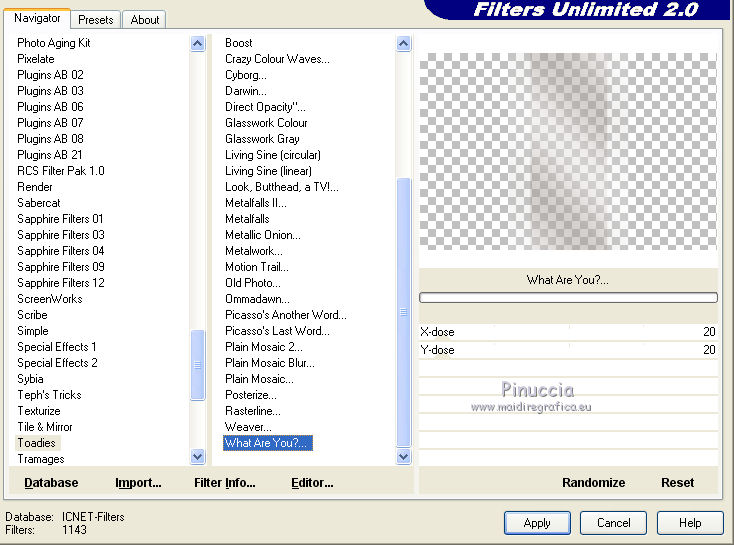
Task: Select Special Effects 1
Action: pyautogui.click(x=57, y=347)
